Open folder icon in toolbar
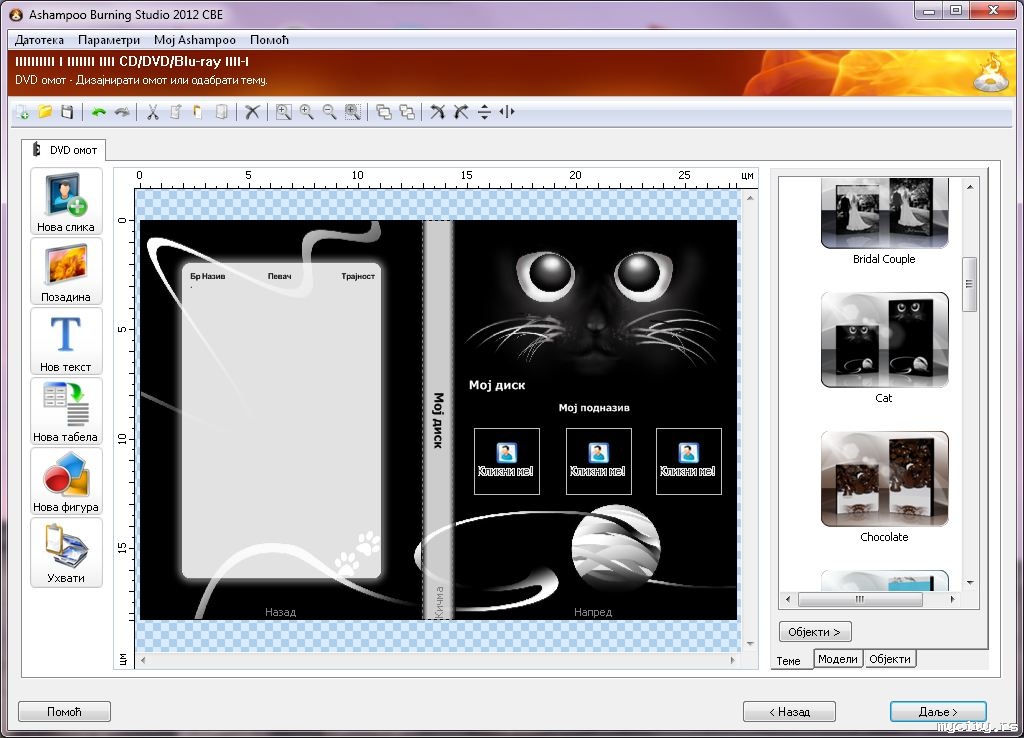1024x738 pixels. 45,112
